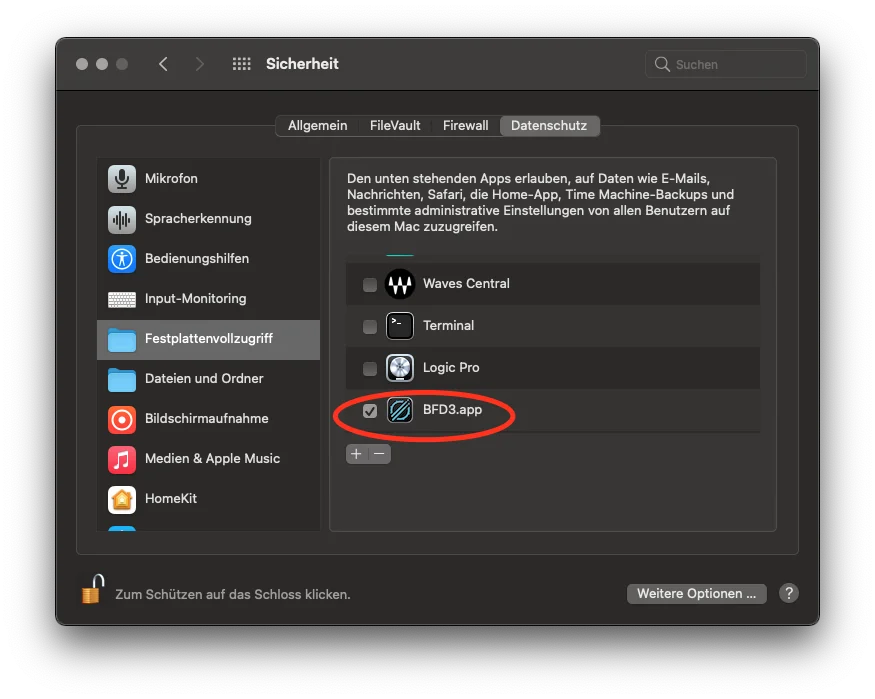
Task: Click the Terminal app icon
Action: coord(400,326)
